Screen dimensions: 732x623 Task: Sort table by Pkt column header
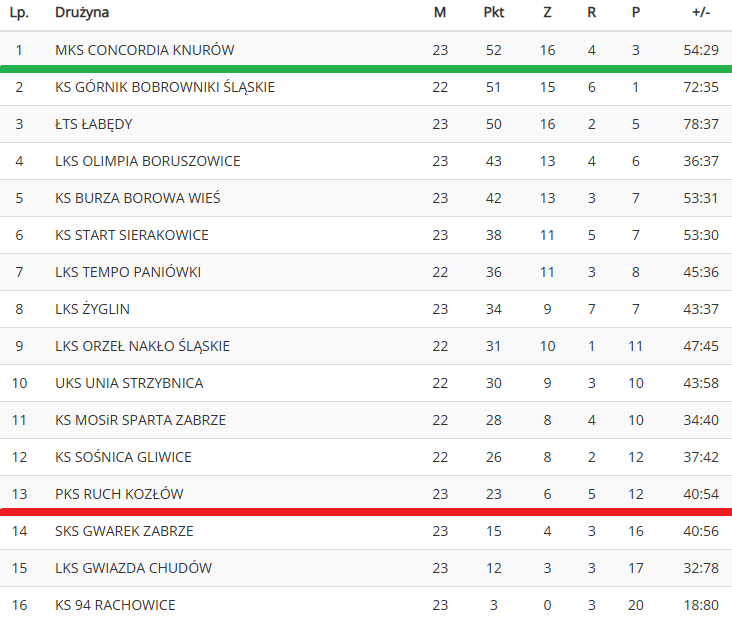pyautogui.click(x=493, y=12)
